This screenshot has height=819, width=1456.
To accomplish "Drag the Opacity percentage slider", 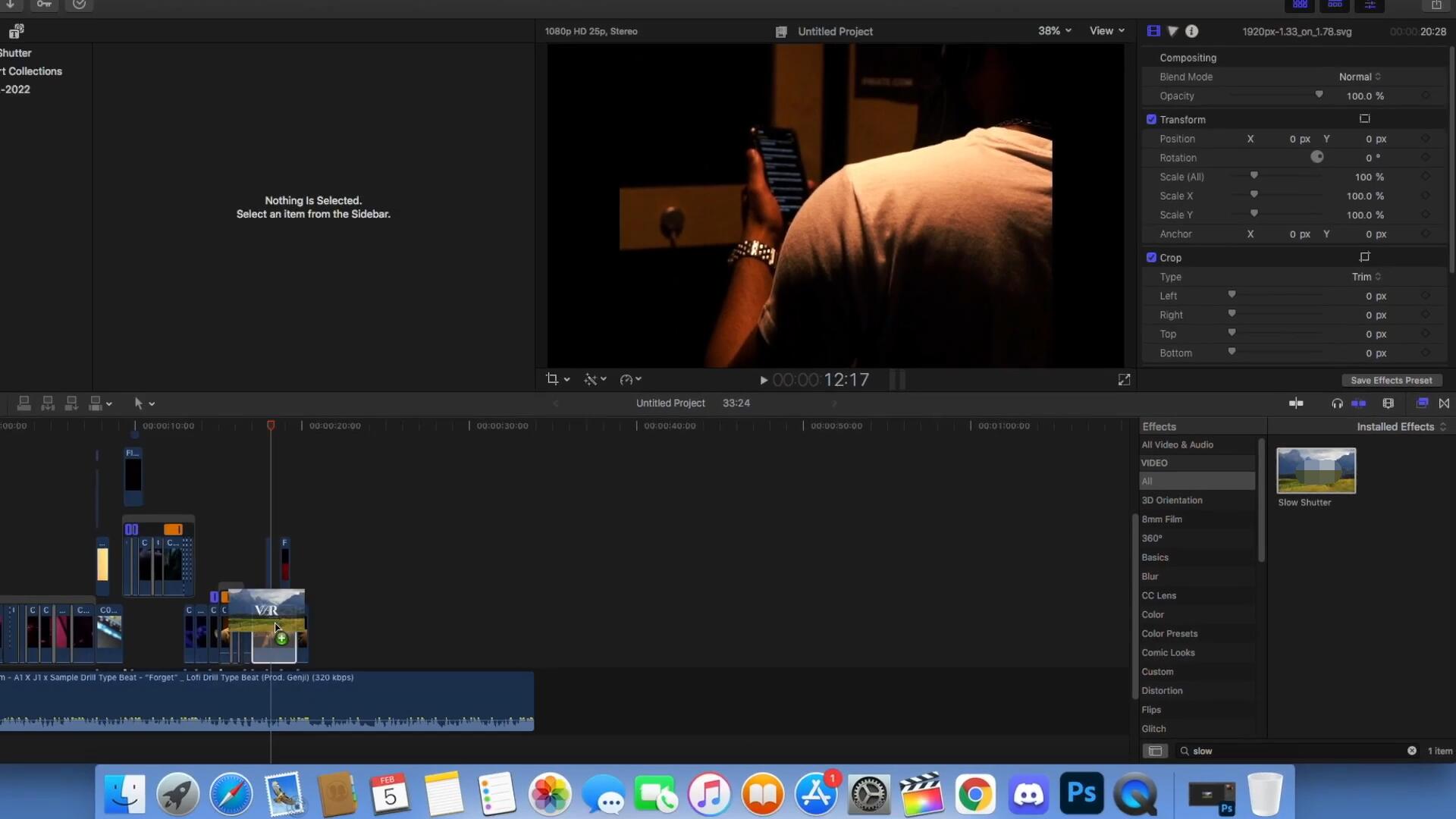I will [x=1319, y=95].
